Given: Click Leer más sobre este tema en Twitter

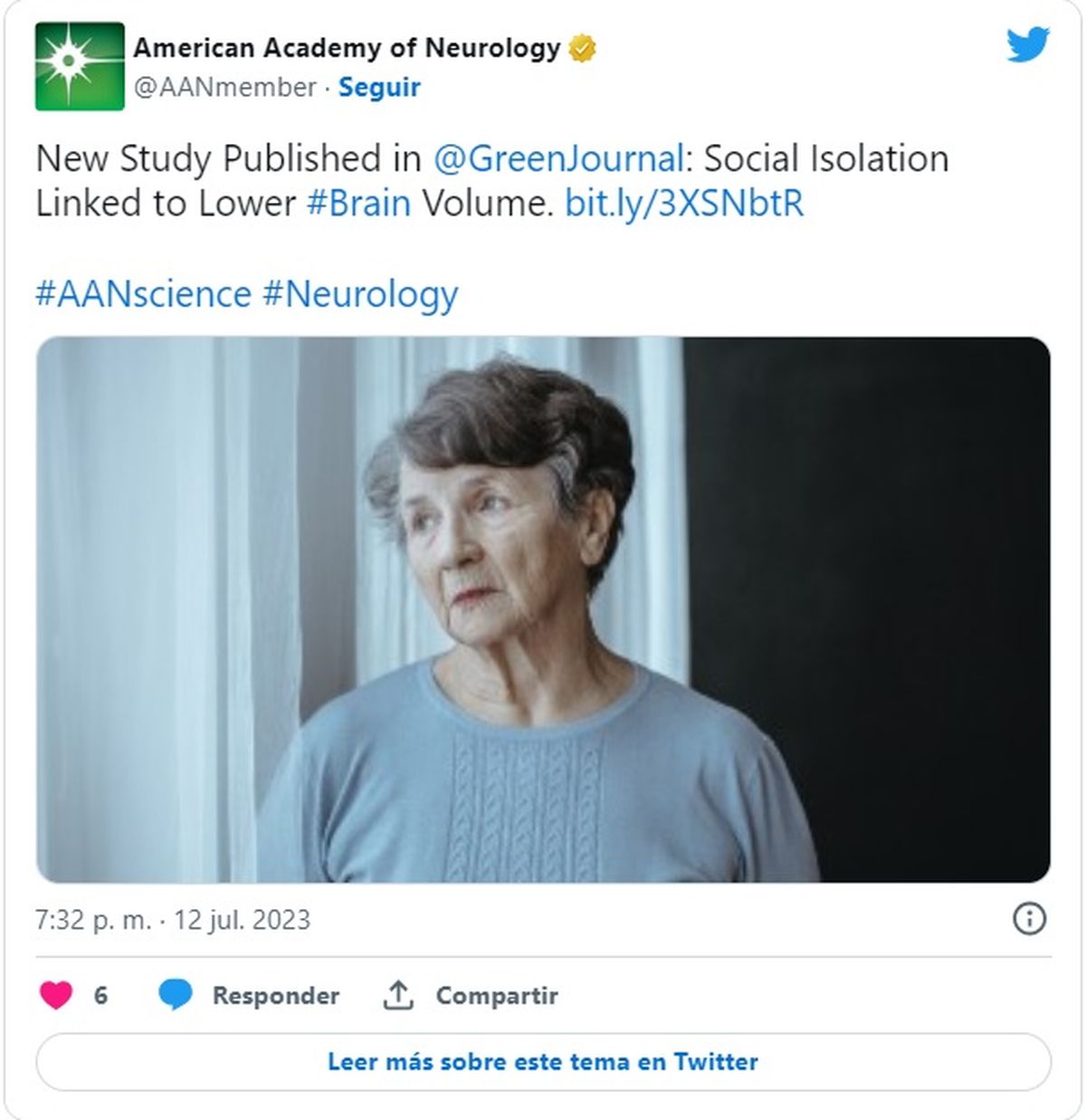Looking at the screenshot, I should click(x=543, y=1061).
